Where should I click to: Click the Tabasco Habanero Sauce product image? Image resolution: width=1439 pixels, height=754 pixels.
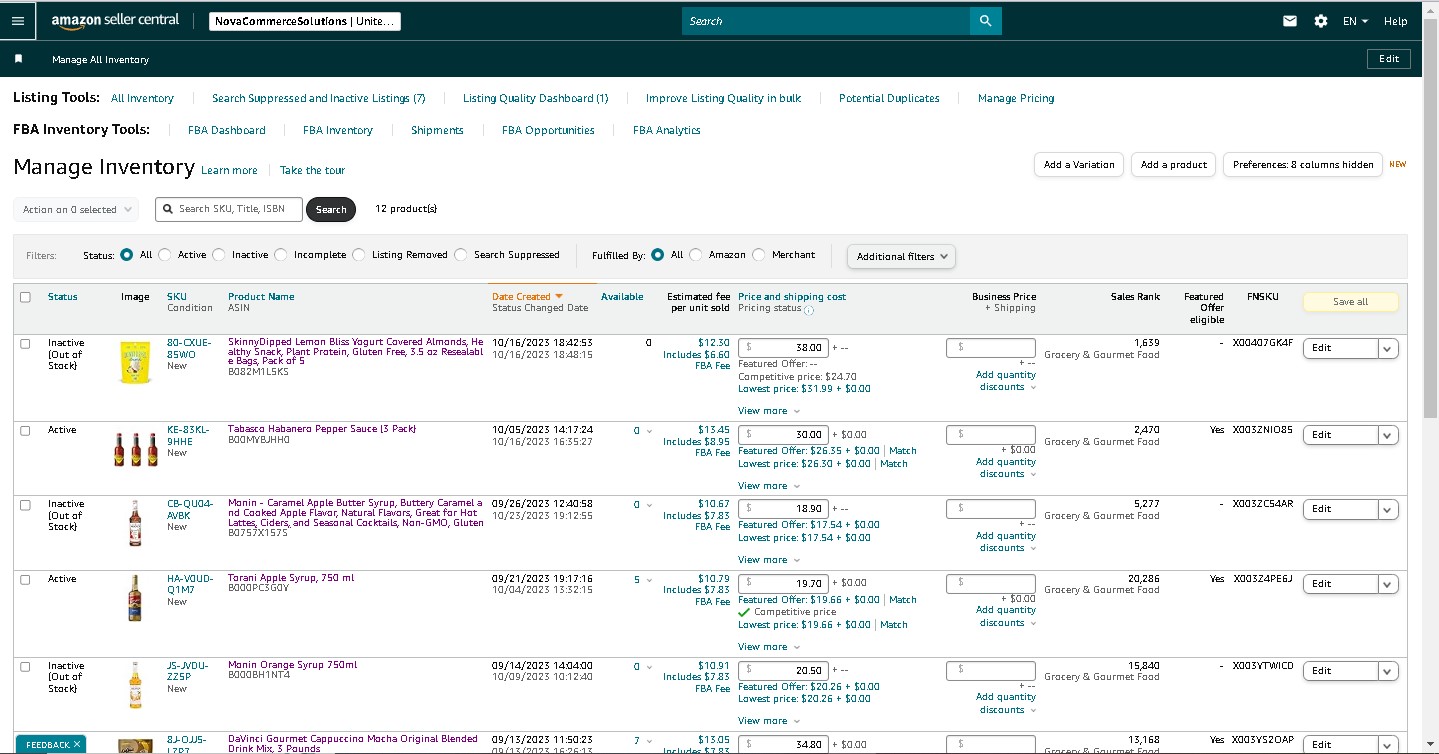135,449
